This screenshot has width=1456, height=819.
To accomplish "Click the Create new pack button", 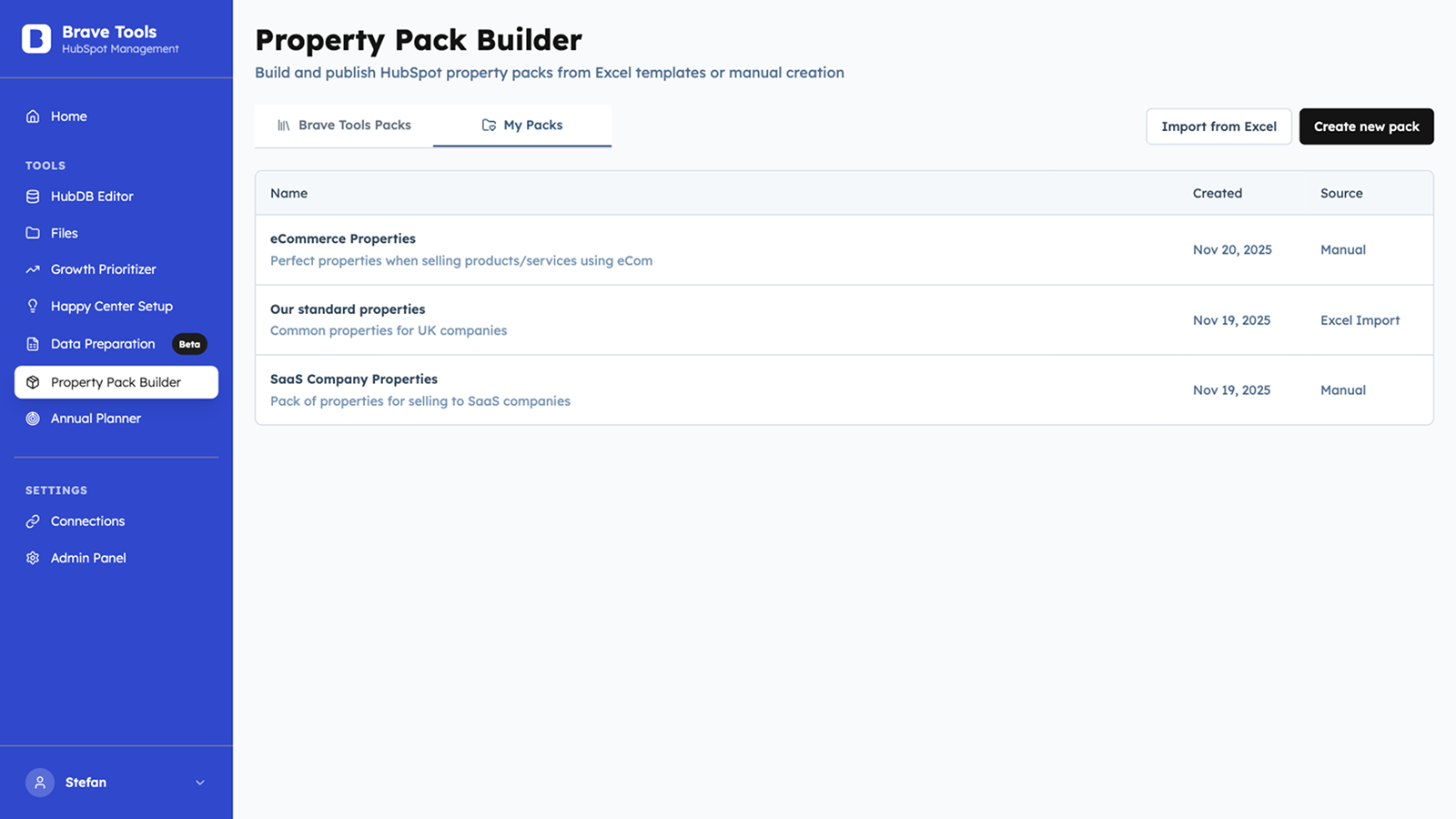I will (1366, 126).
